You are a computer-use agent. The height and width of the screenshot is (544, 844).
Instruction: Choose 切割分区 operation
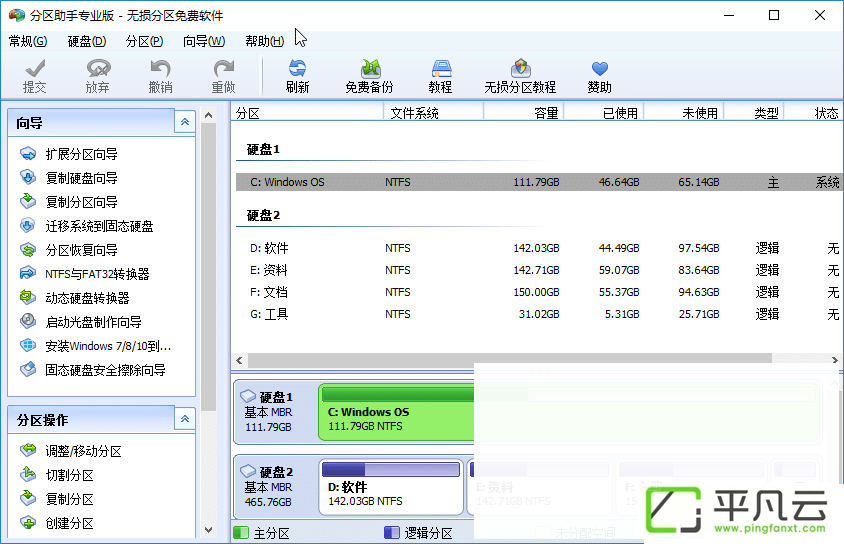(57, 475)
